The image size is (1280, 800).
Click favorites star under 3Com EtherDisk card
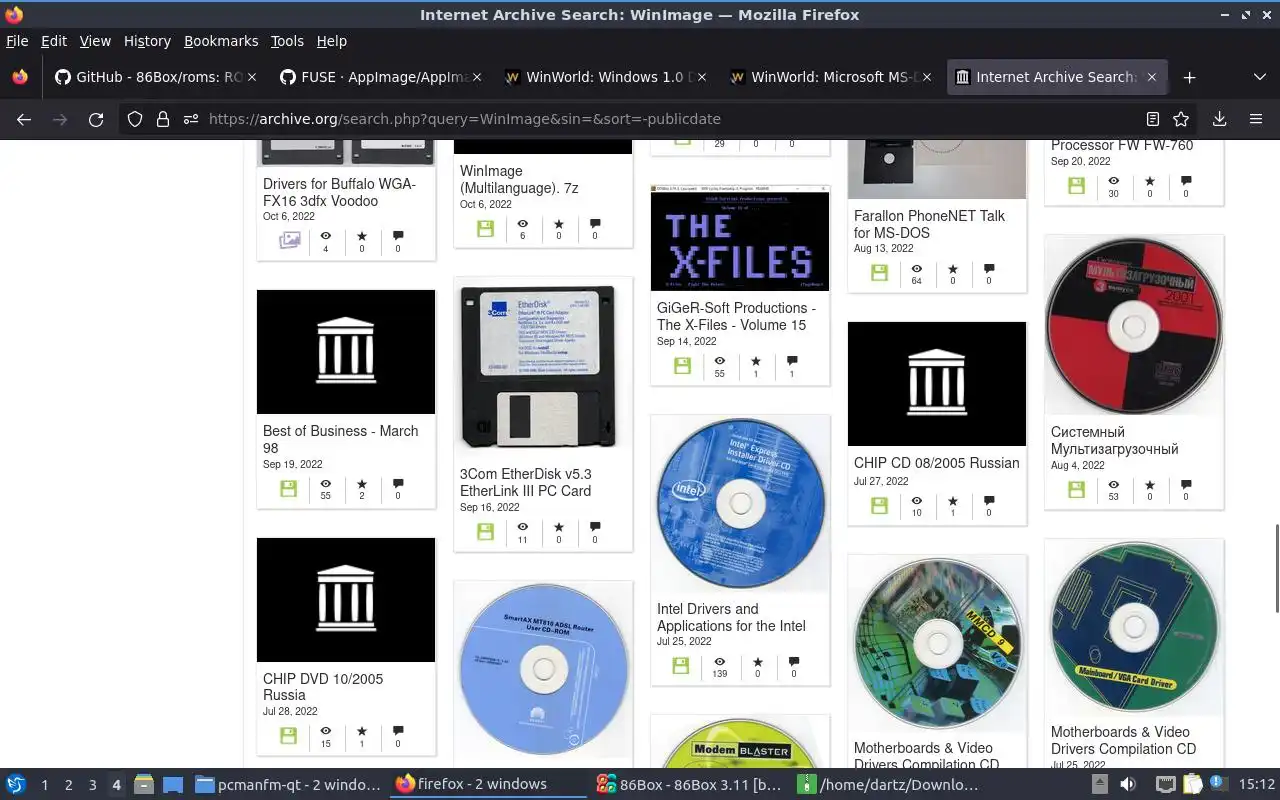coord(559,527)
